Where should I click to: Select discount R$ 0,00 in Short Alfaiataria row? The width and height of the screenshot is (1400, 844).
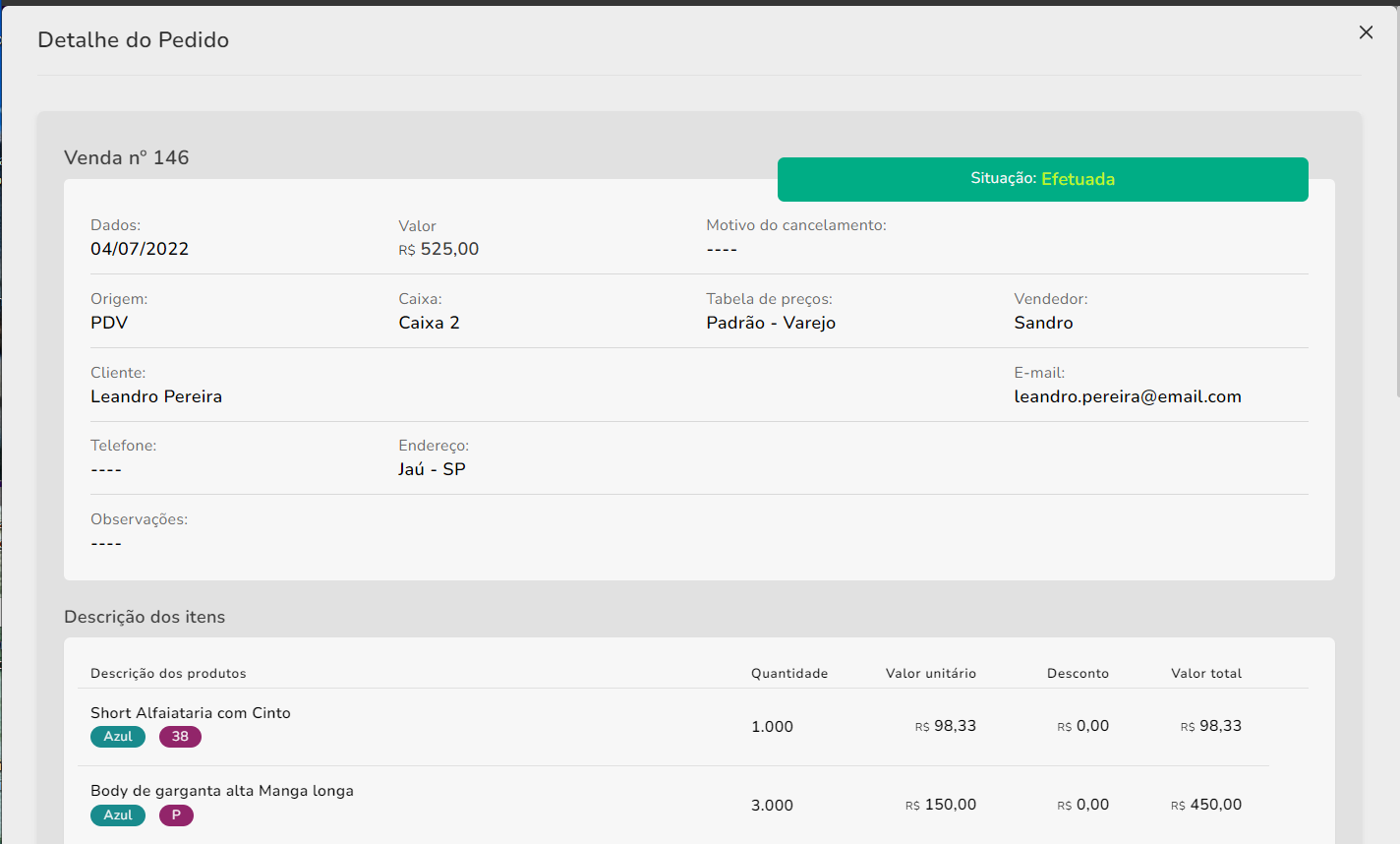(1083, 726)
